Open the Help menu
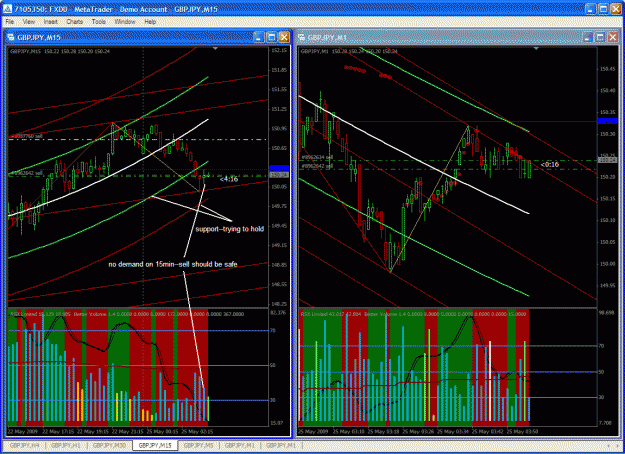 pyautogui.click(x=150, y=22)
